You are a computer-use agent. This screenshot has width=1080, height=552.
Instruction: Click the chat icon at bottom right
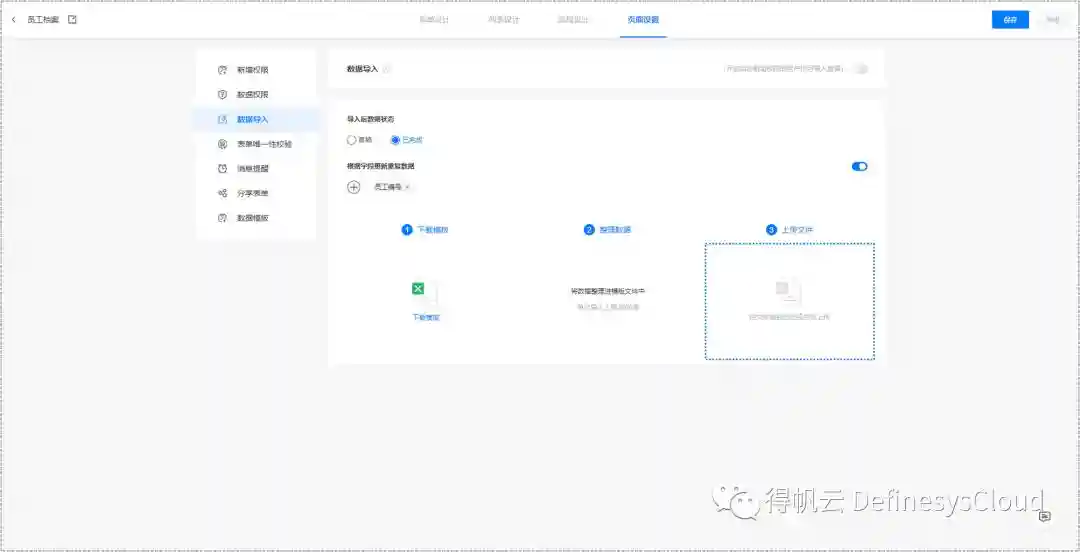1044,516
